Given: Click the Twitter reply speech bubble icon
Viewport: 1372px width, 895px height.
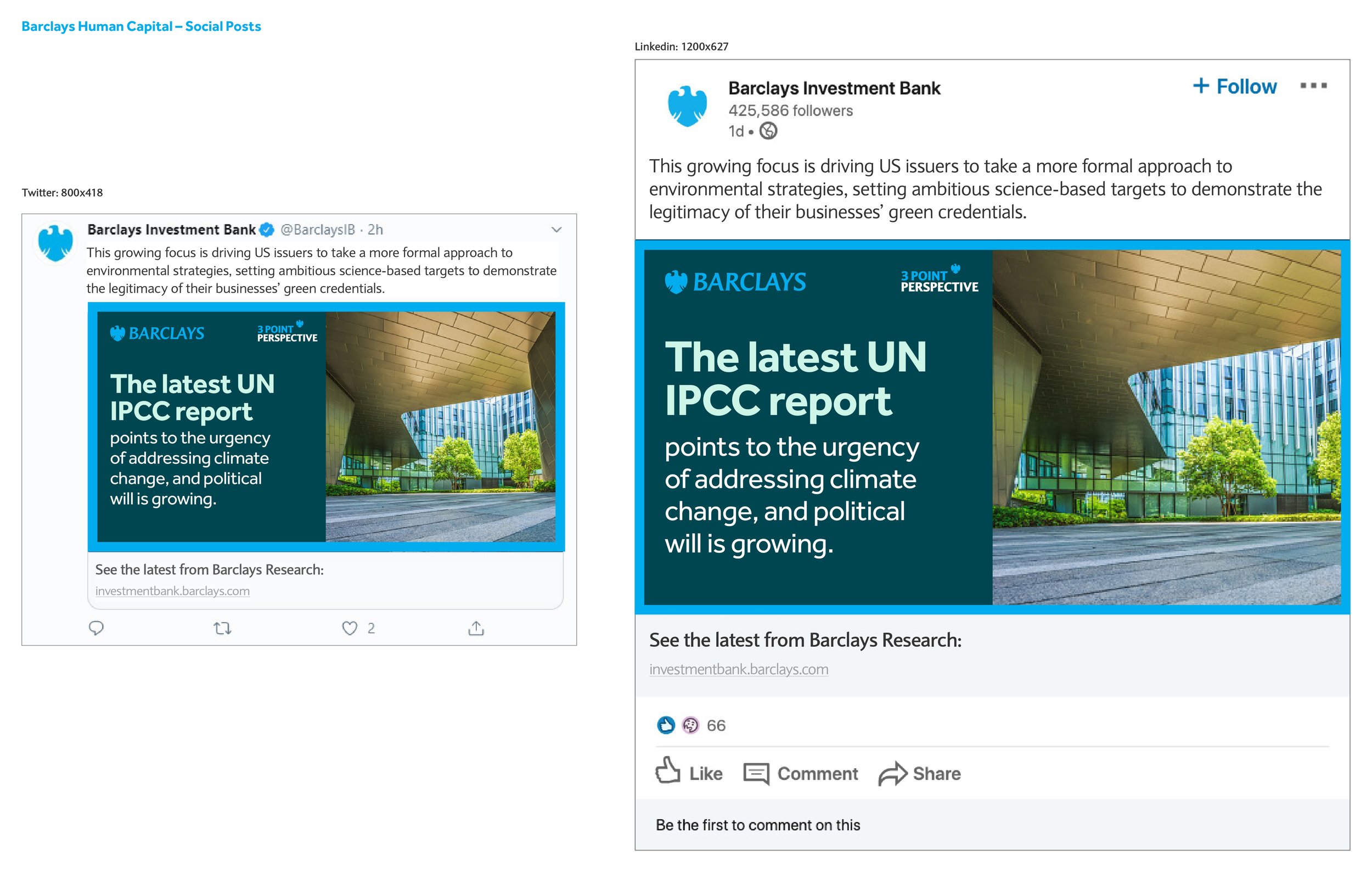Looking at the screenshot, I should pos(96,628).
